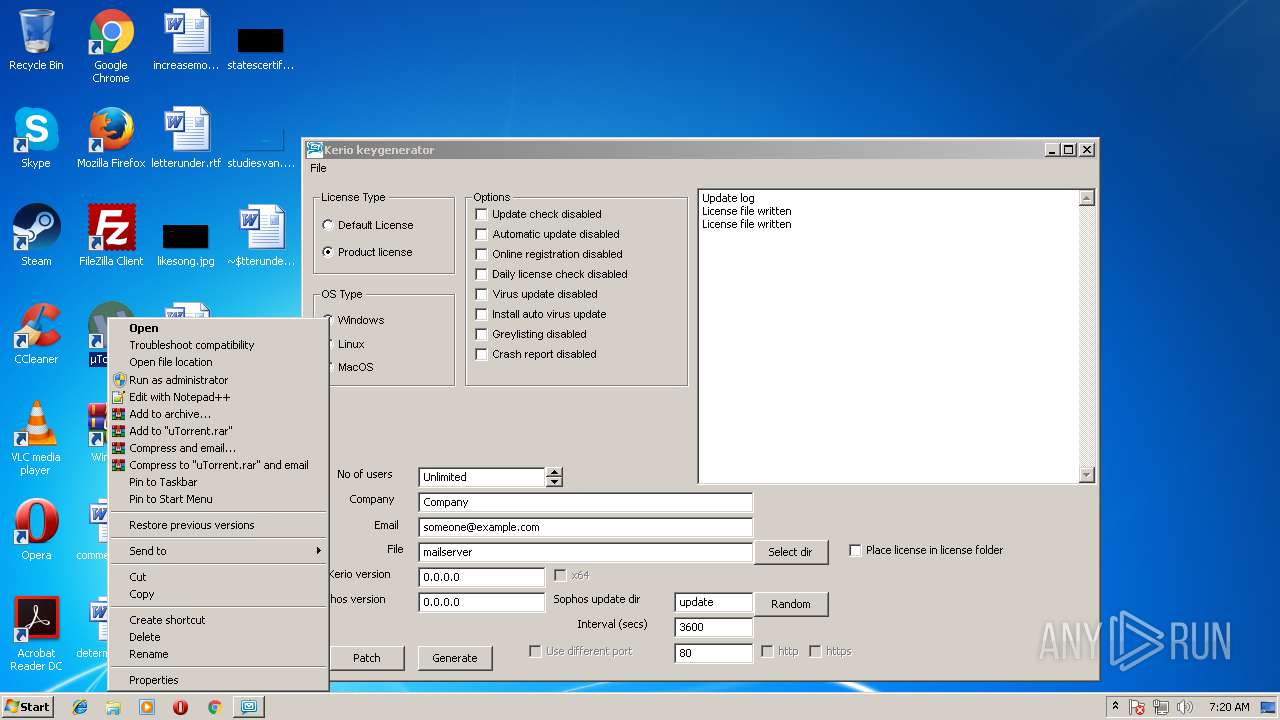Click the Select dir button
The width and height of the screenshot is (1280, 720).
click(x=790, y=552)
